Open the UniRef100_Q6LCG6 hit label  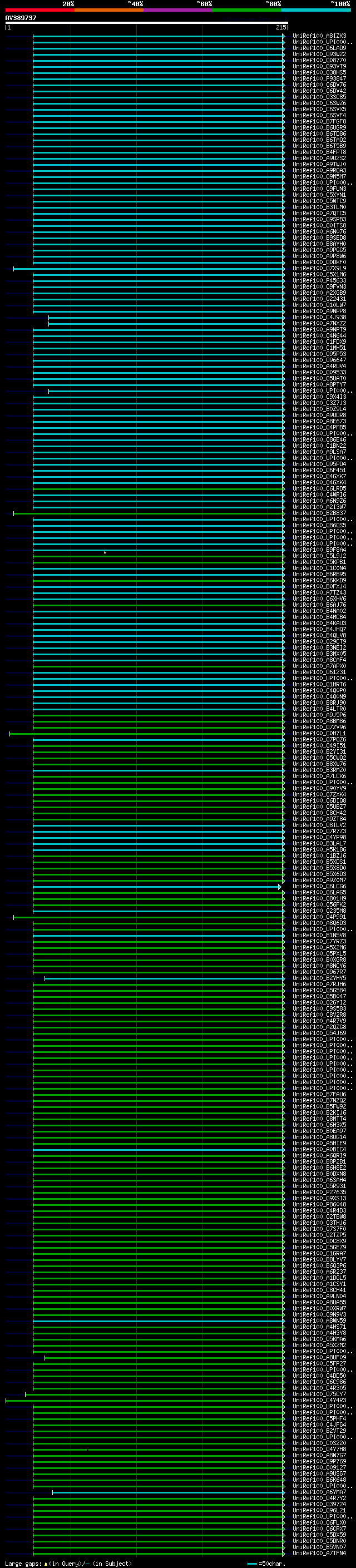(319, 886)
